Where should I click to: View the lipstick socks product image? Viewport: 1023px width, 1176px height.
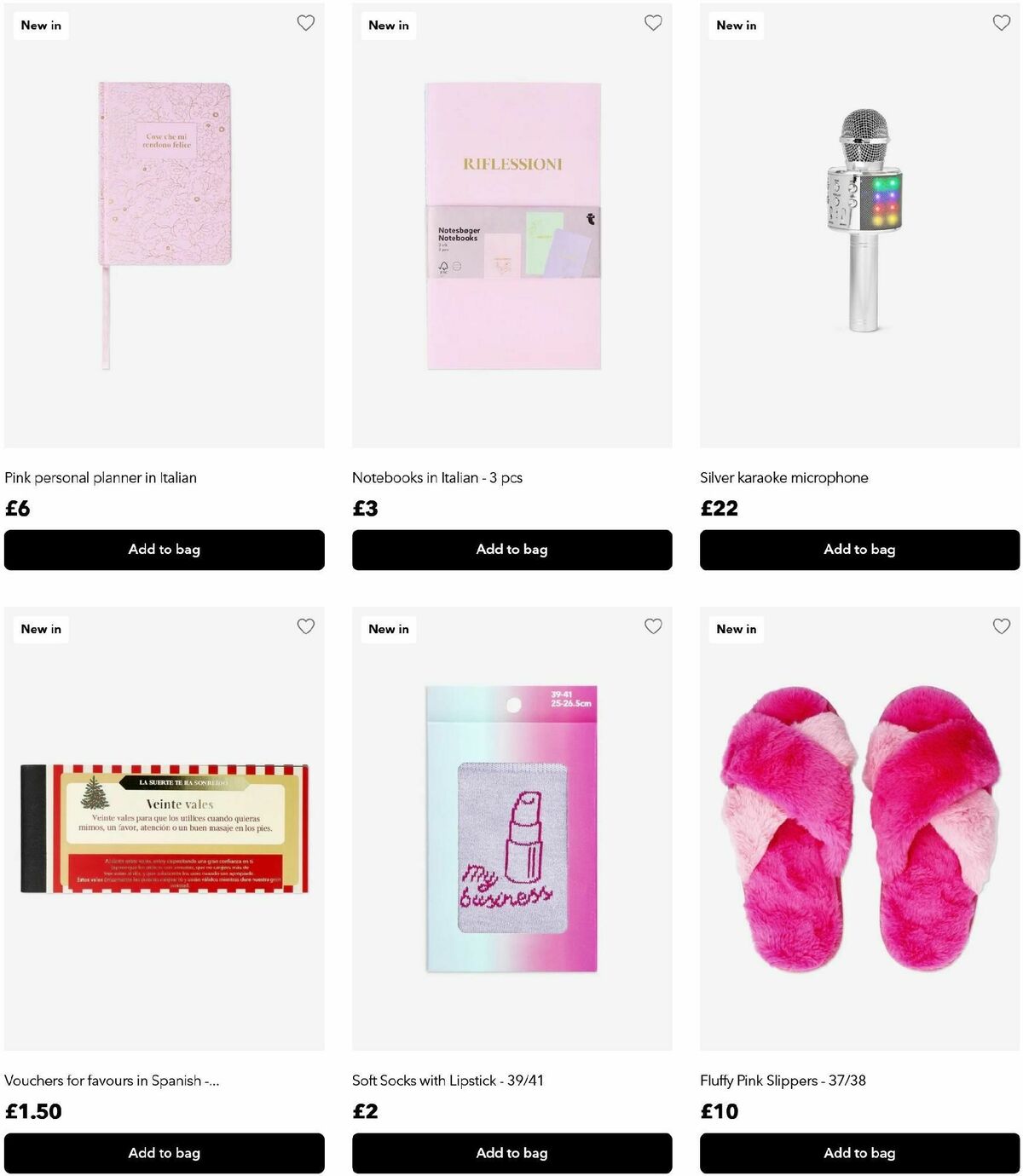point(512,828)
